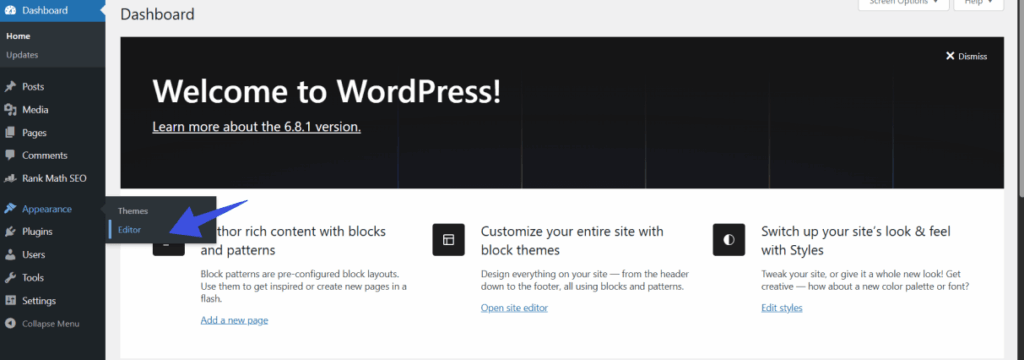
Task: Select Home under Dashboard
Action: 18,36
